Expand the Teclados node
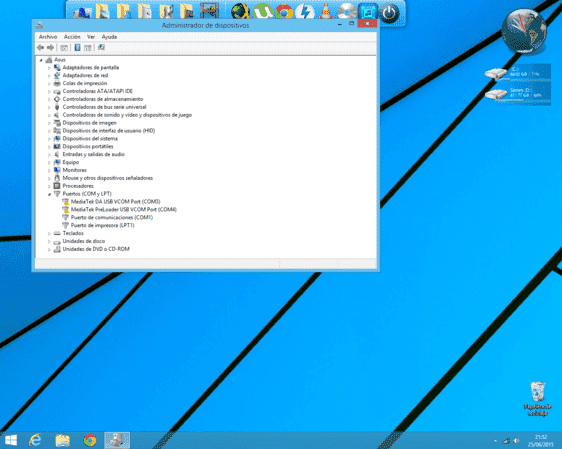Viewport: 562px width, 449px height. [49, 233]
